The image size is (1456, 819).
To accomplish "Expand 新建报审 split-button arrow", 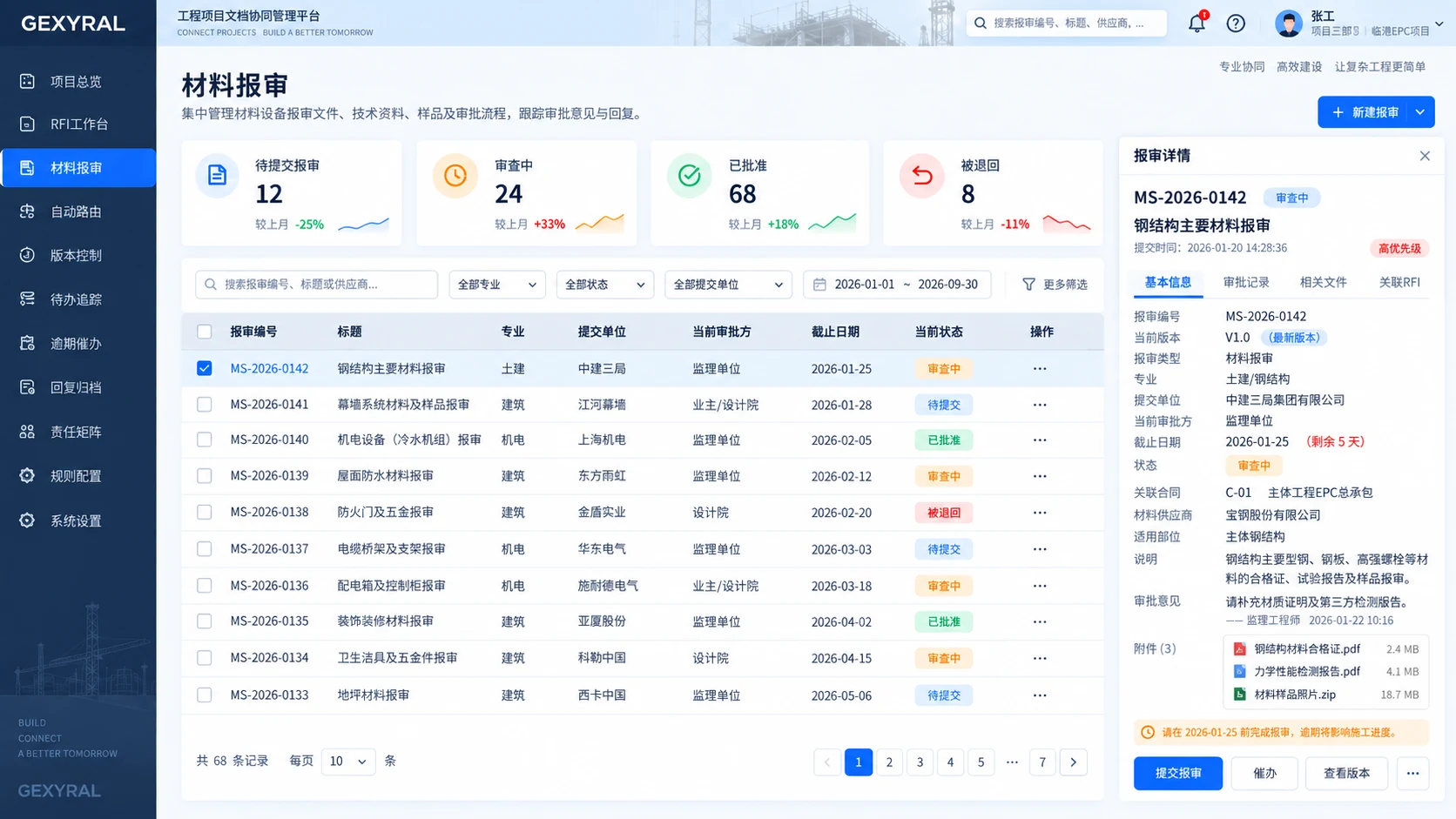I will click(x=1420, y=112).
